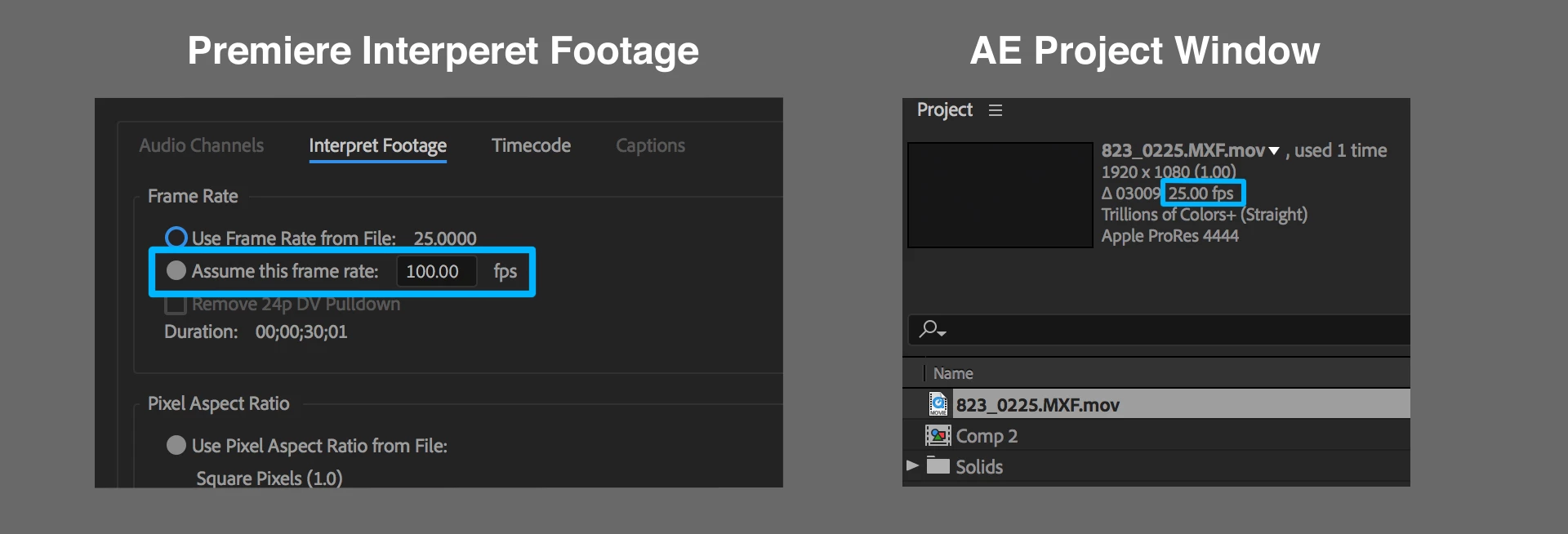
Task: Select Comp 2 in the project list
Action: pyautogui.click(x=987, y=436)
